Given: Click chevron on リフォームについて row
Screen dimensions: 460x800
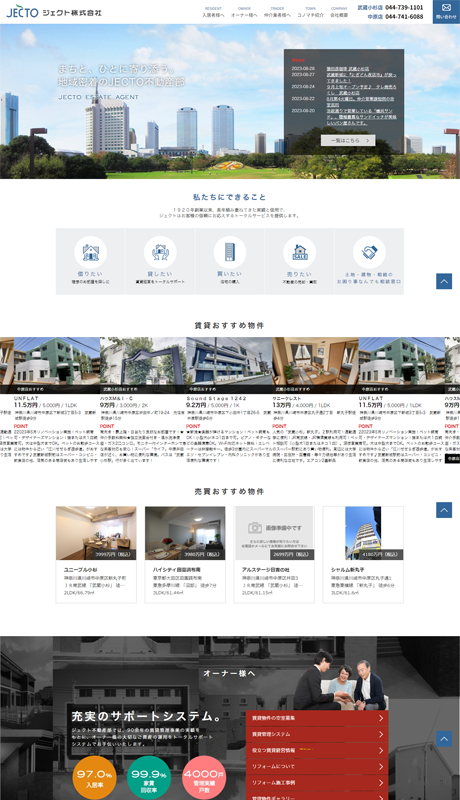Looking at the screenshot, I should click(x=380, y=766).
